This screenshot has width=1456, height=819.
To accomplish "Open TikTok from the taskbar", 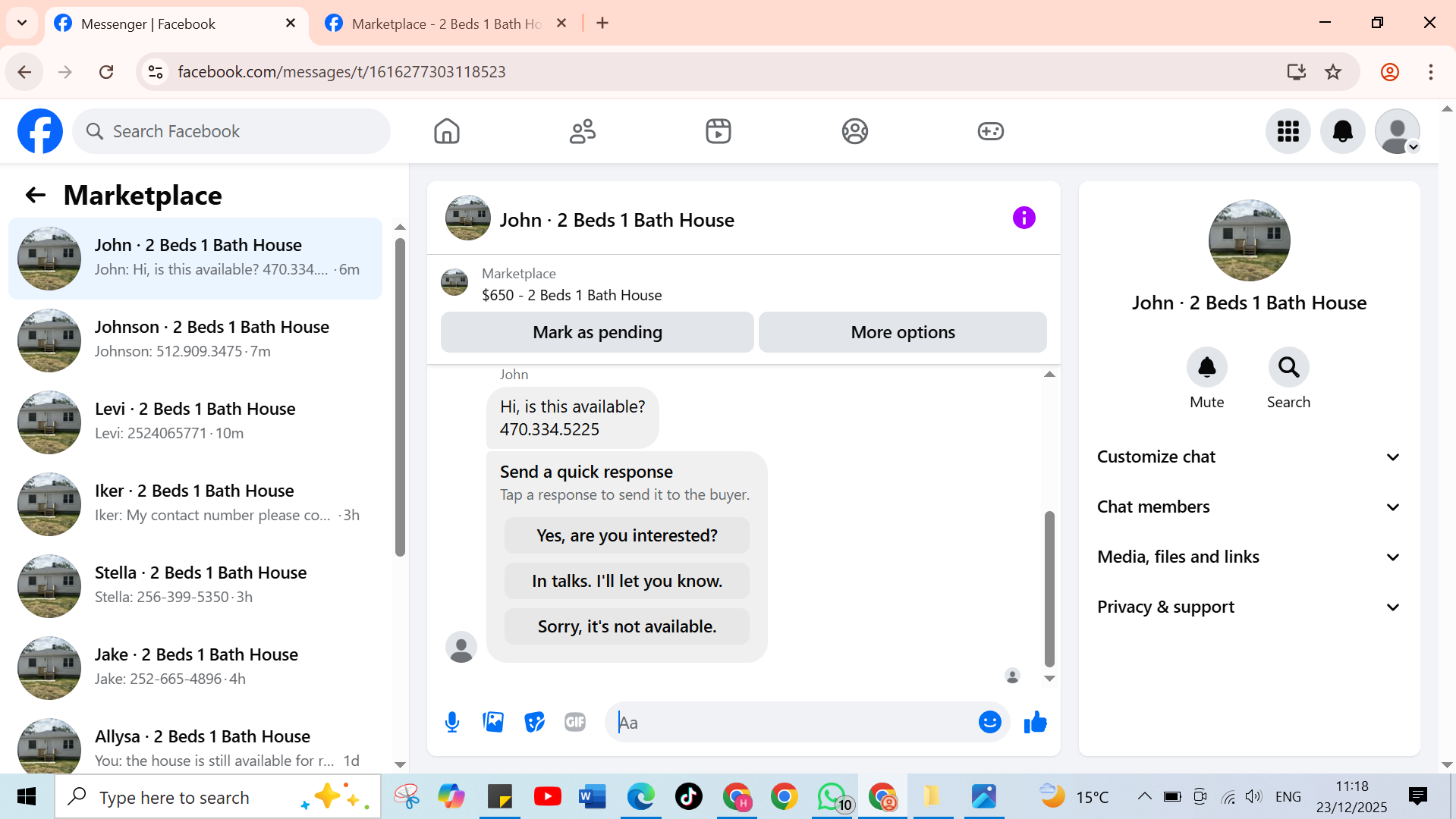I will point(688,796).
